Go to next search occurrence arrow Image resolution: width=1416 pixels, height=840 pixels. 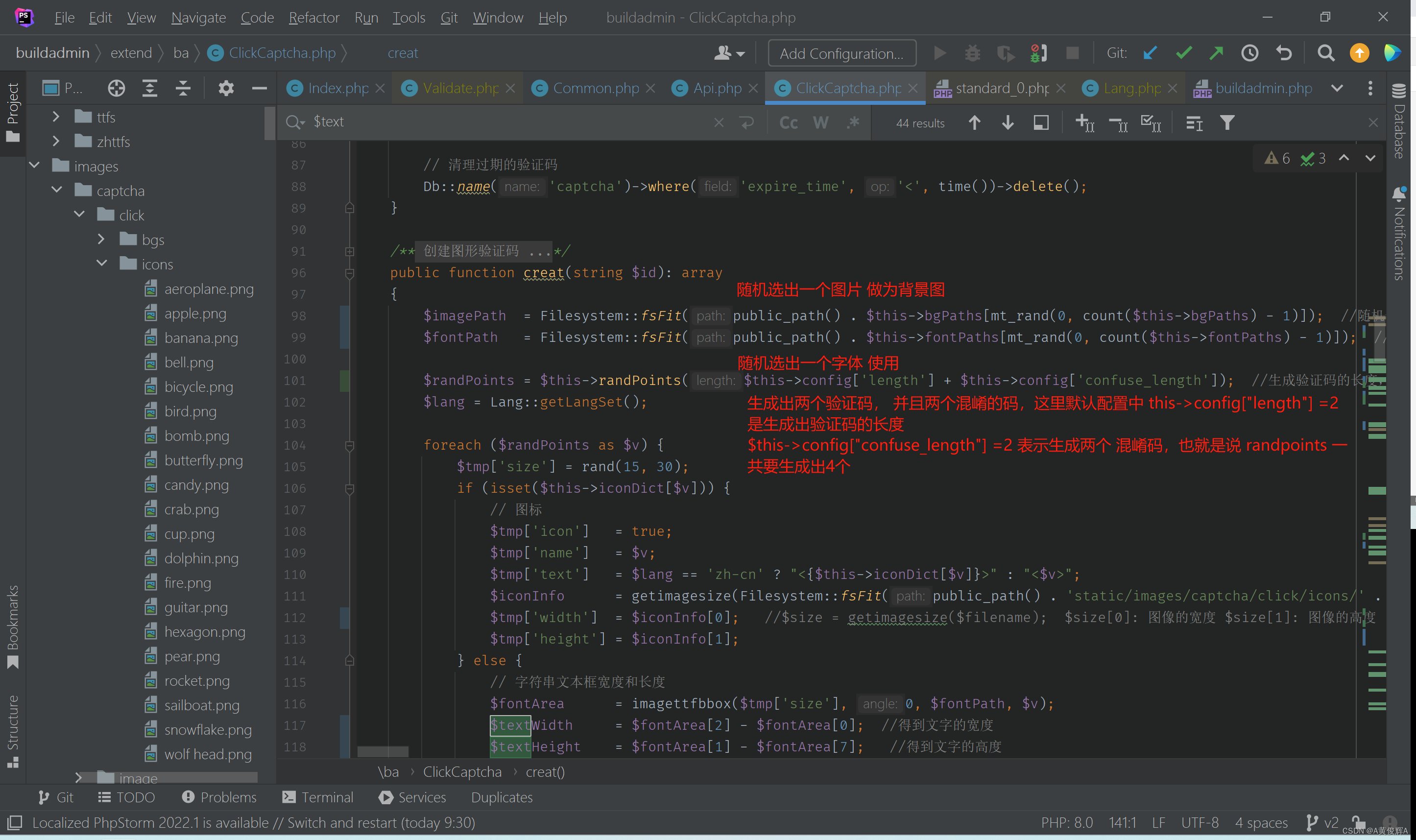(x=1008, y=123)
